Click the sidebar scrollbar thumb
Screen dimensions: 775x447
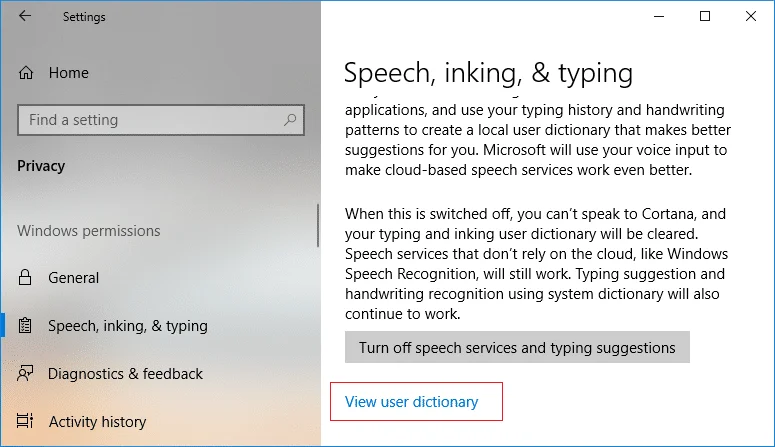click(x=318, y=225)
